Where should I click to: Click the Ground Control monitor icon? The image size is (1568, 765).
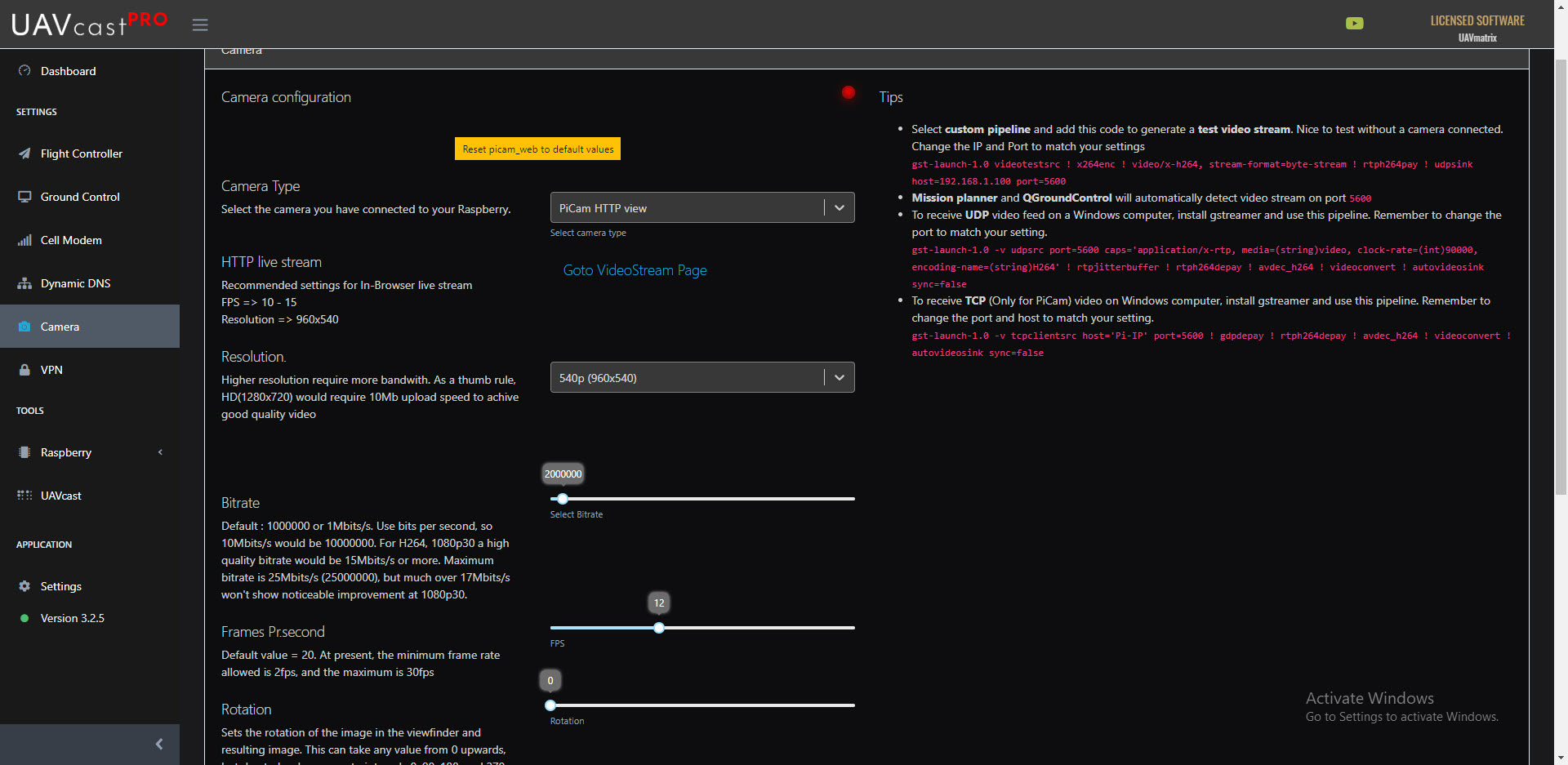click(x=24, y=197)
